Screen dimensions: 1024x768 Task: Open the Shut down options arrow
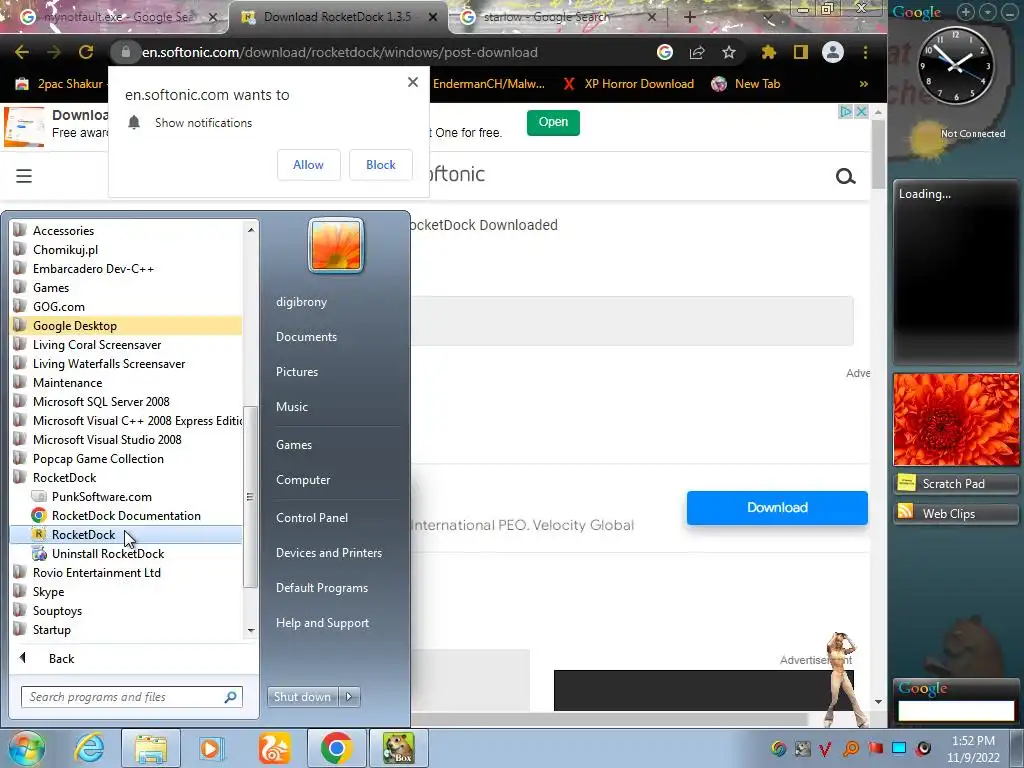(349, 697)
